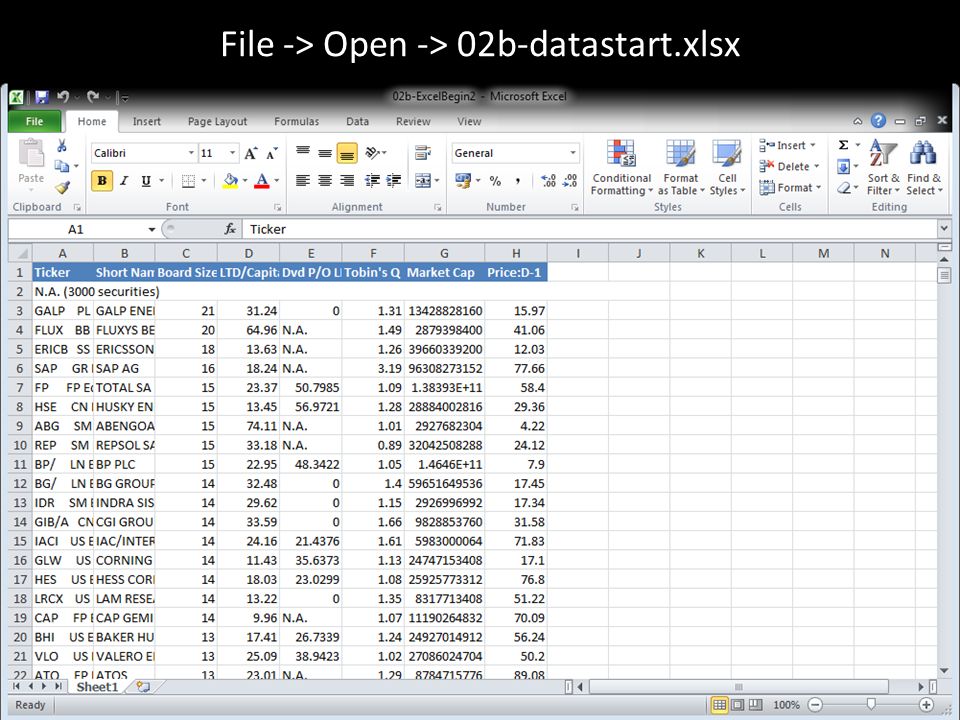Screen dimensions: 960x720
Task: Align text right in cell
Action: tap(347, 181)
